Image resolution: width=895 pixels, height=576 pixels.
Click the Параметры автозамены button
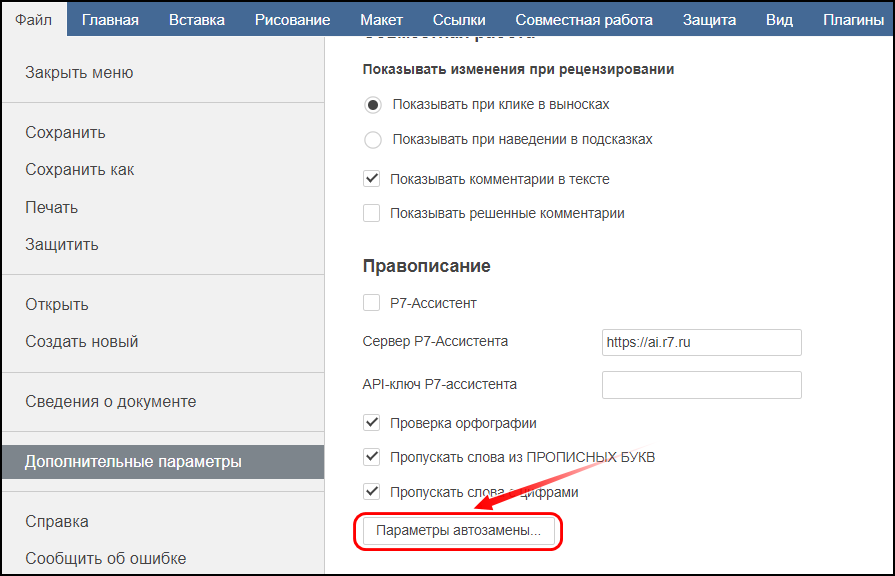[x=458, y=531]
